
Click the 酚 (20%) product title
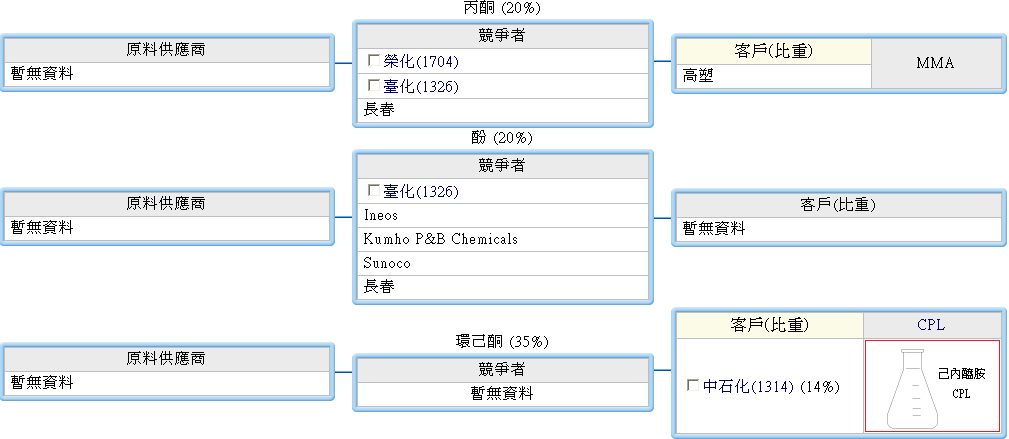[x=502, y=138]
